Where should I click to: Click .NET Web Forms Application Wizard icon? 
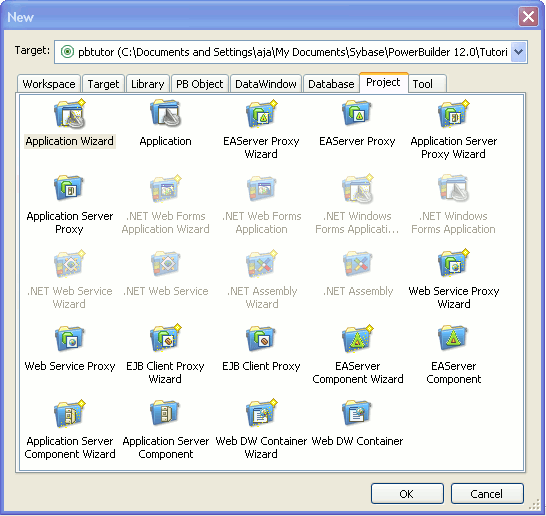165,188
